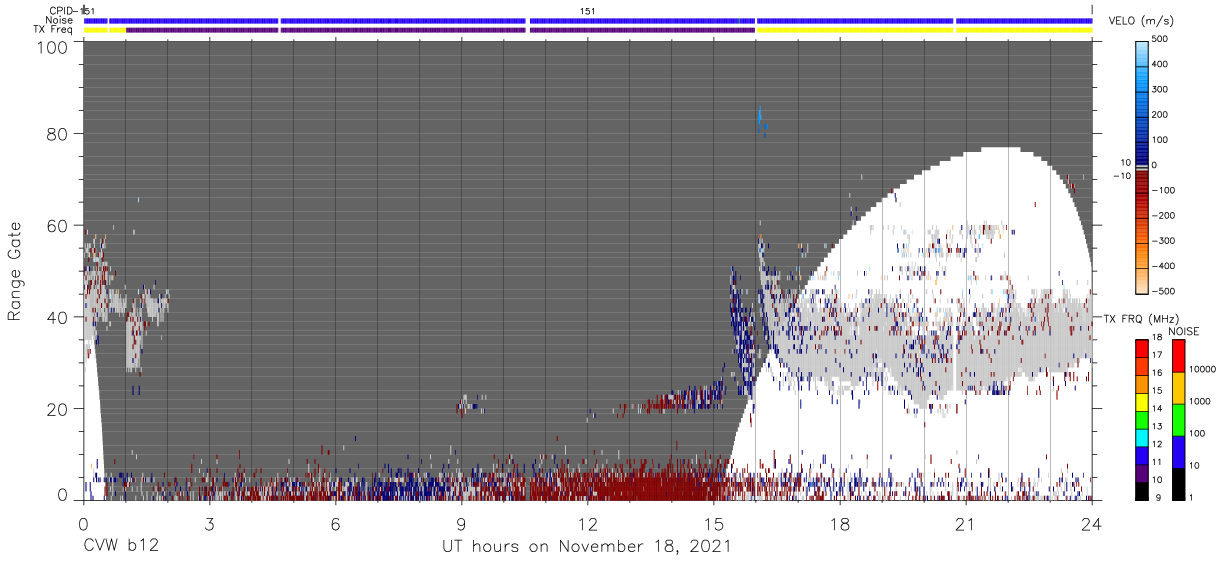Viewport: 1228px width, 567px height.
Task: Click the 15 UT hour tick label
Action: [713, 523]
